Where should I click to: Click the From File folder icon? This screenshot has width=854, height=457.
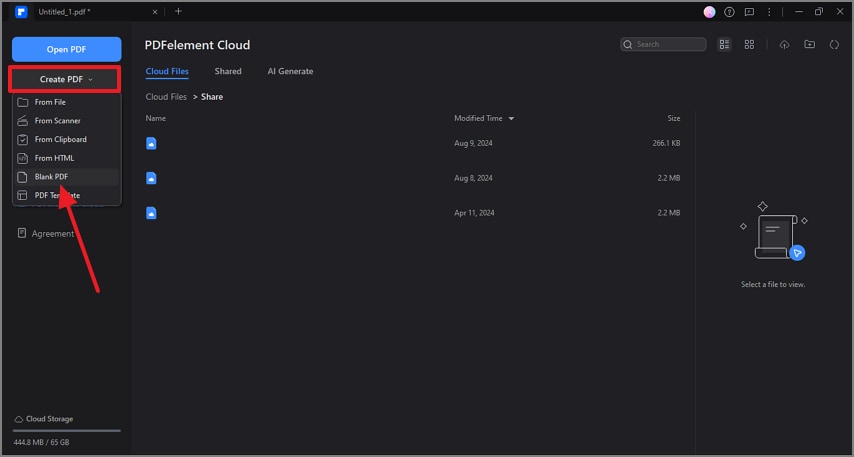22,102
